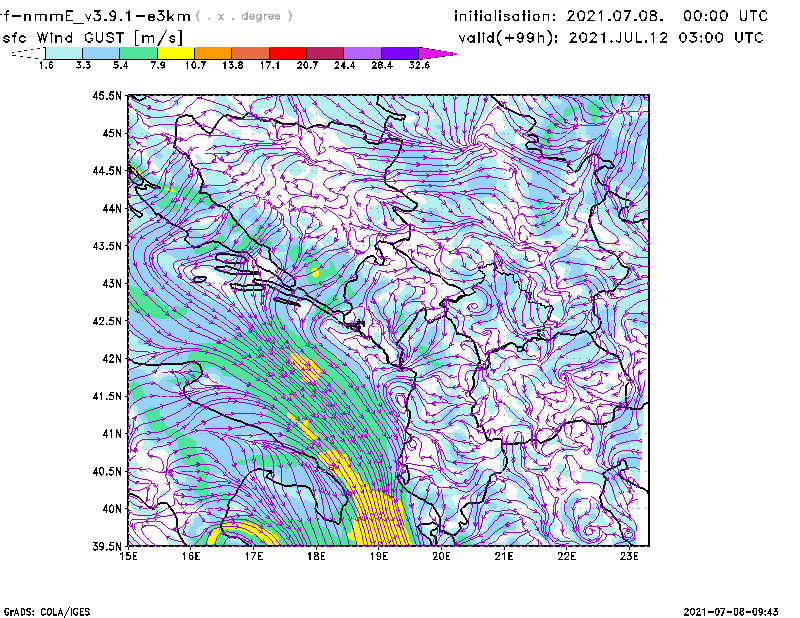Image resolution: width=800 pixels, height=618 pixels.
Task: Click the light cyan legend swatch (1.6–3.3)
Action: tap(64, 53)
